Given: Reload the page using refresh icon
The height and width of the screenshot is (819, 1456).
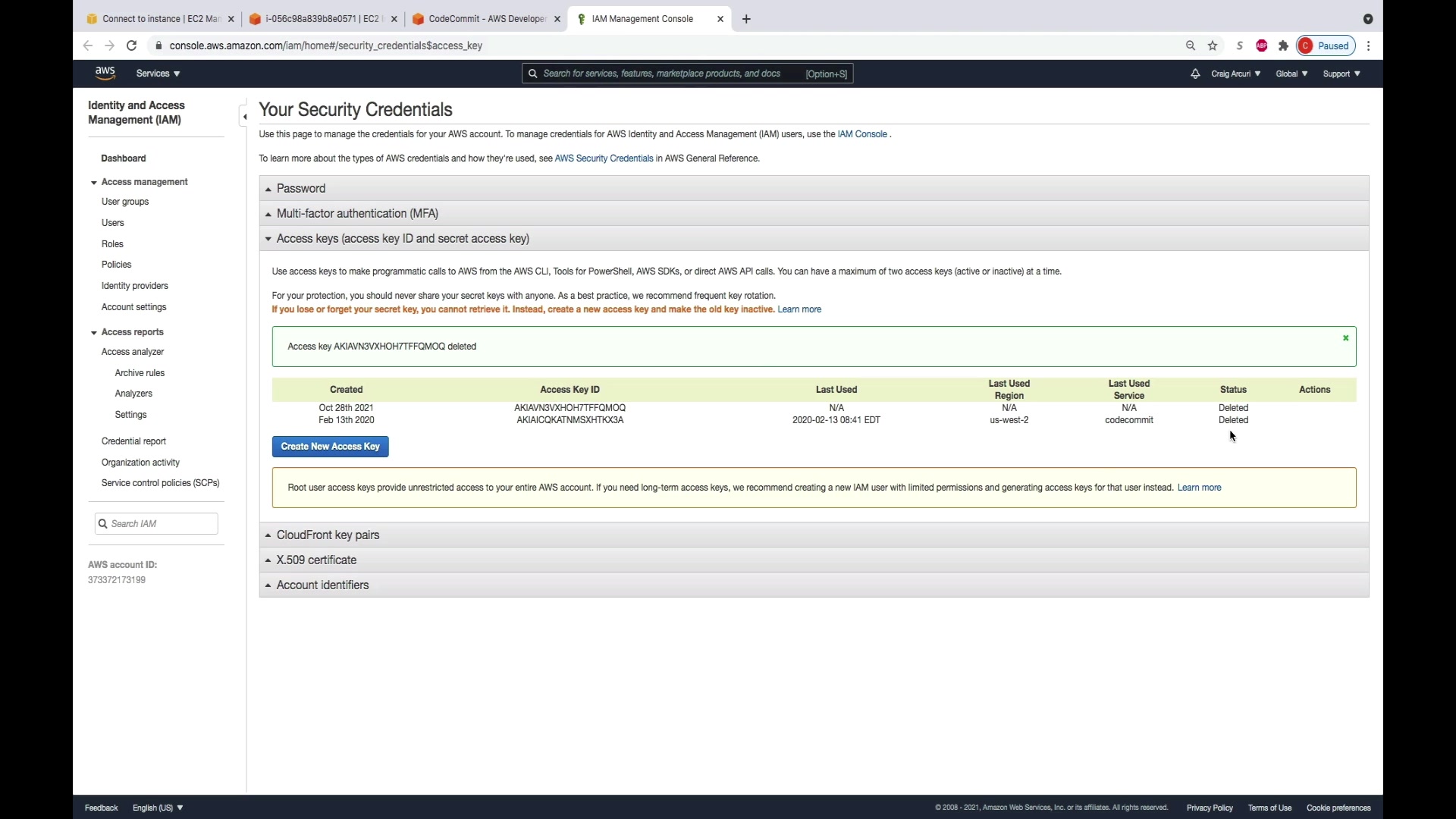Looking at the screenshot, I should point(131,45).
